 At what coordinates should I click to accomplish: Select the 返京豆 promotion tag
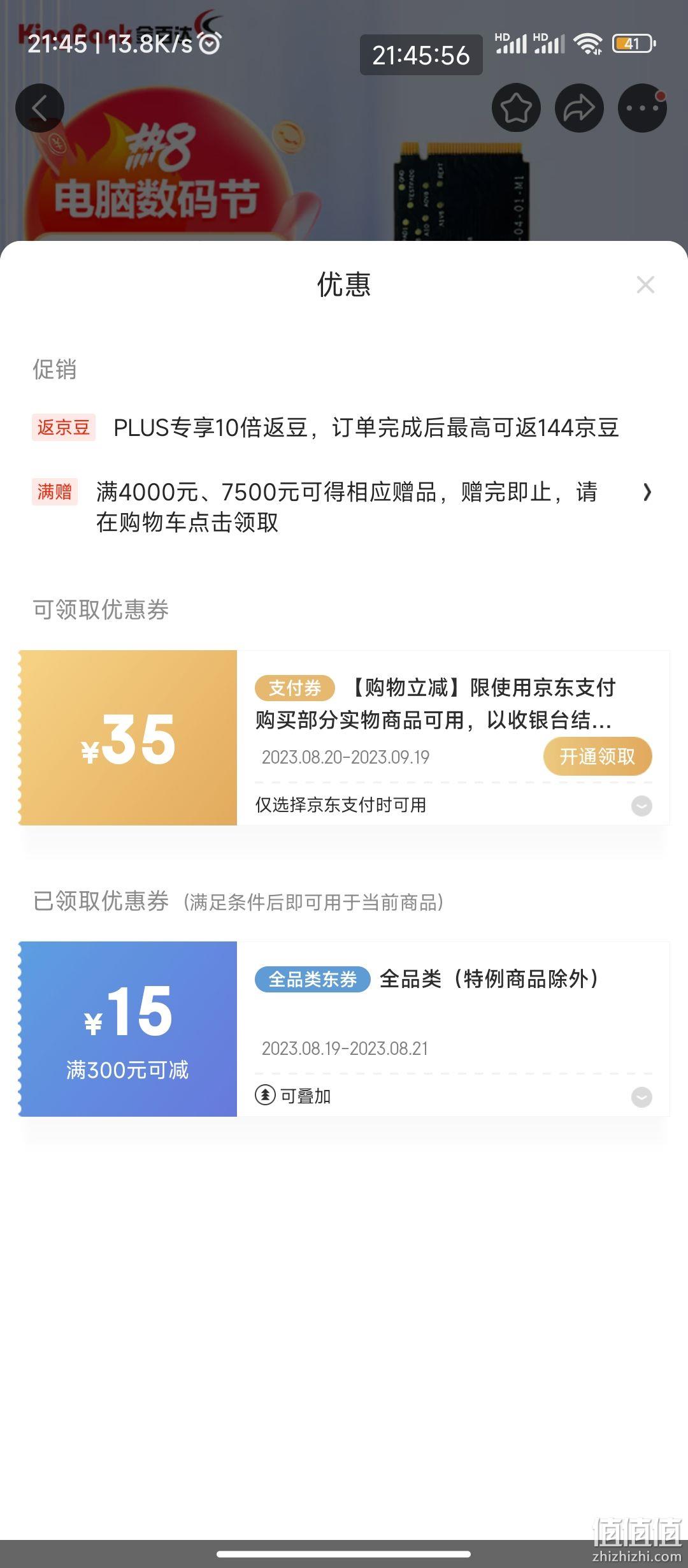[64, 427]
